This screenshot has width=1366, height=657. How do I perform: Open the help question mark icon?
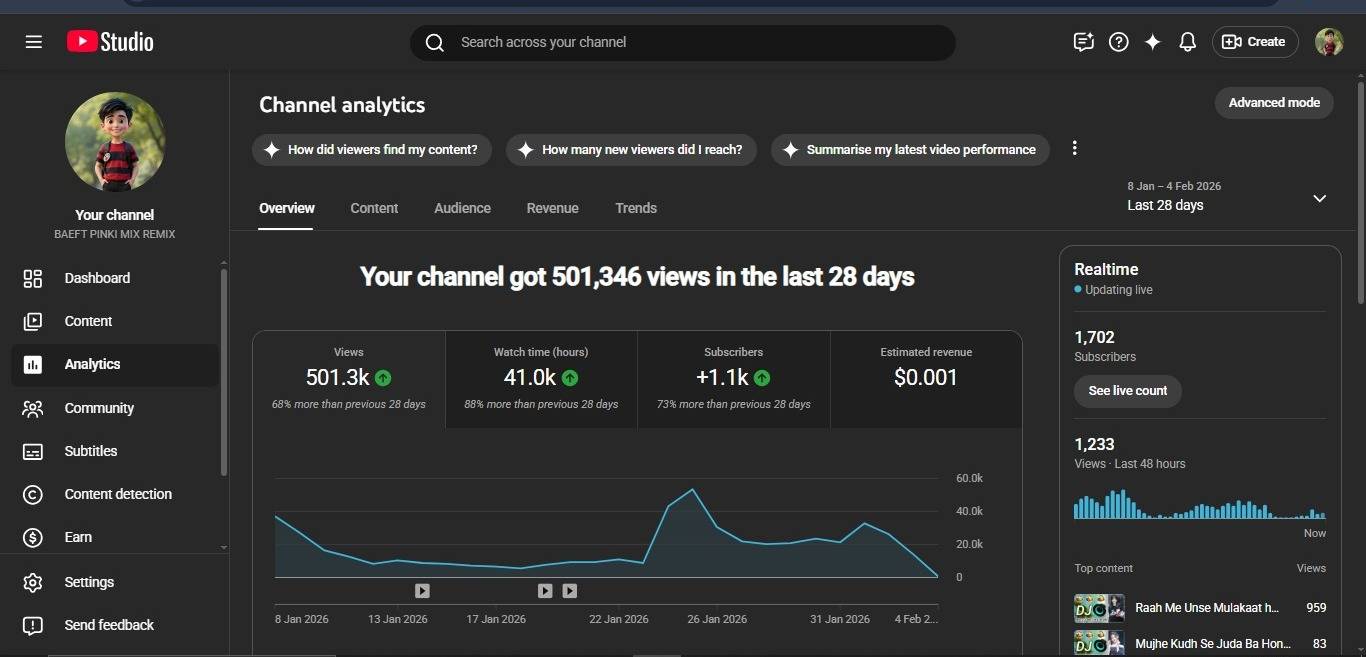coord(1119,42)
